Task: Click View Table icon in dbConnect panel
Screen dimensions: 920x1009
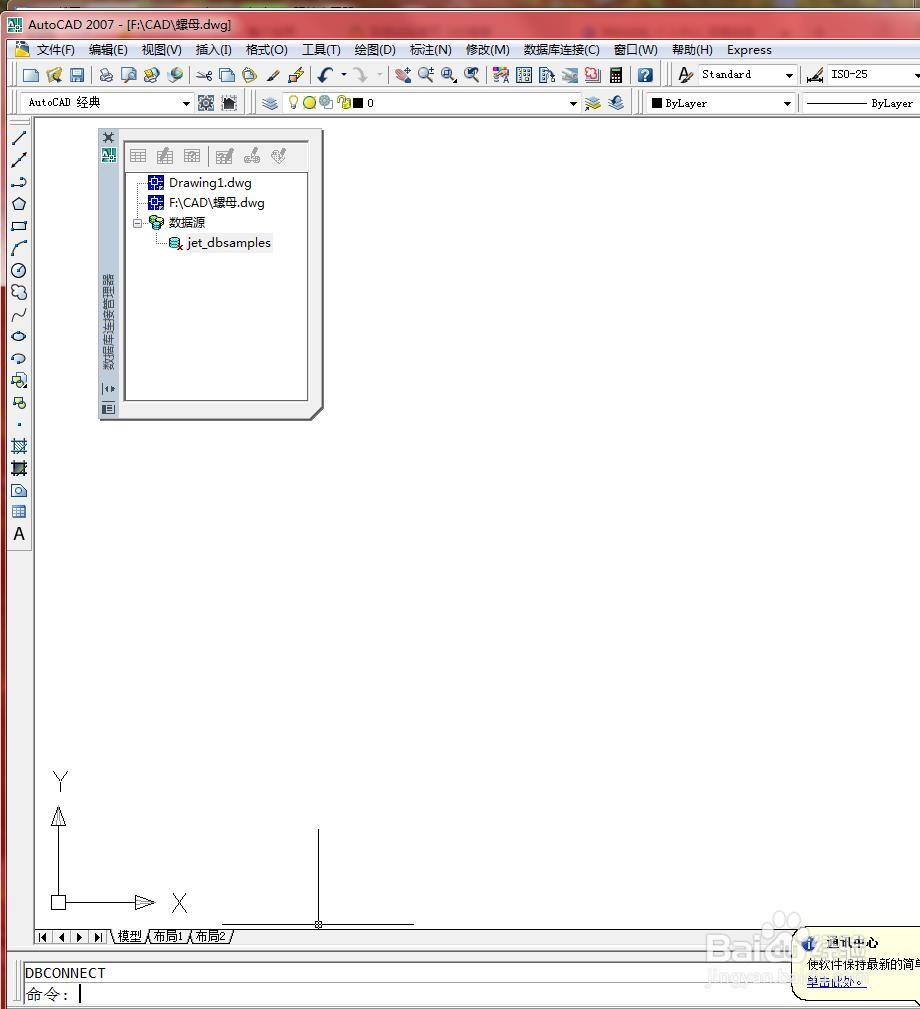Action: (138, 156)
